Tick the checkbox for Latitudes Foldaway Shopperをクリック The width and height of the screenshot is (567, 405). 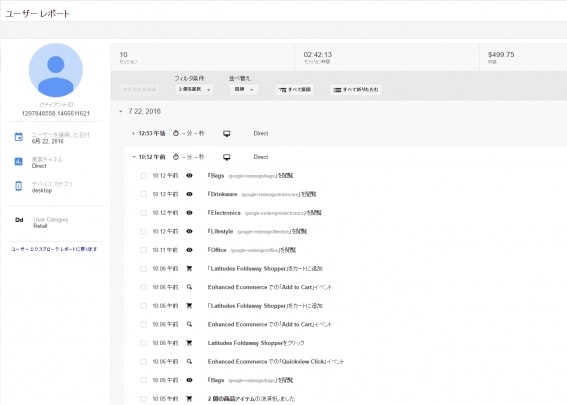143,343
